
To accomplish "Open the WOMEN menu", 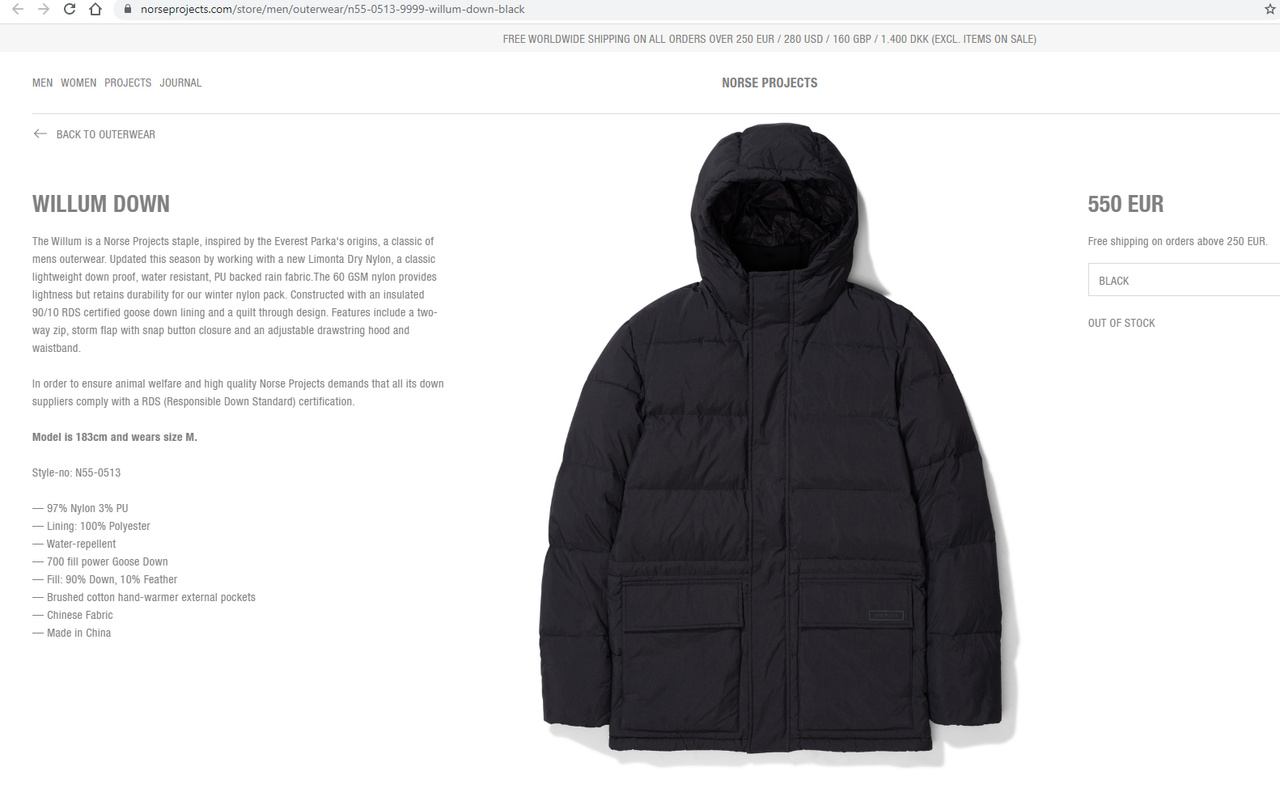I will pyautogui.click(x=78, y=83).
